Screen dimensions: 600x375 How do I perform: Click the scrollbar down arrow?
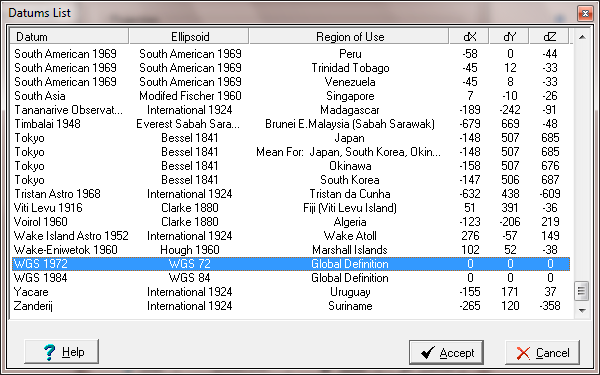point(582,310)
